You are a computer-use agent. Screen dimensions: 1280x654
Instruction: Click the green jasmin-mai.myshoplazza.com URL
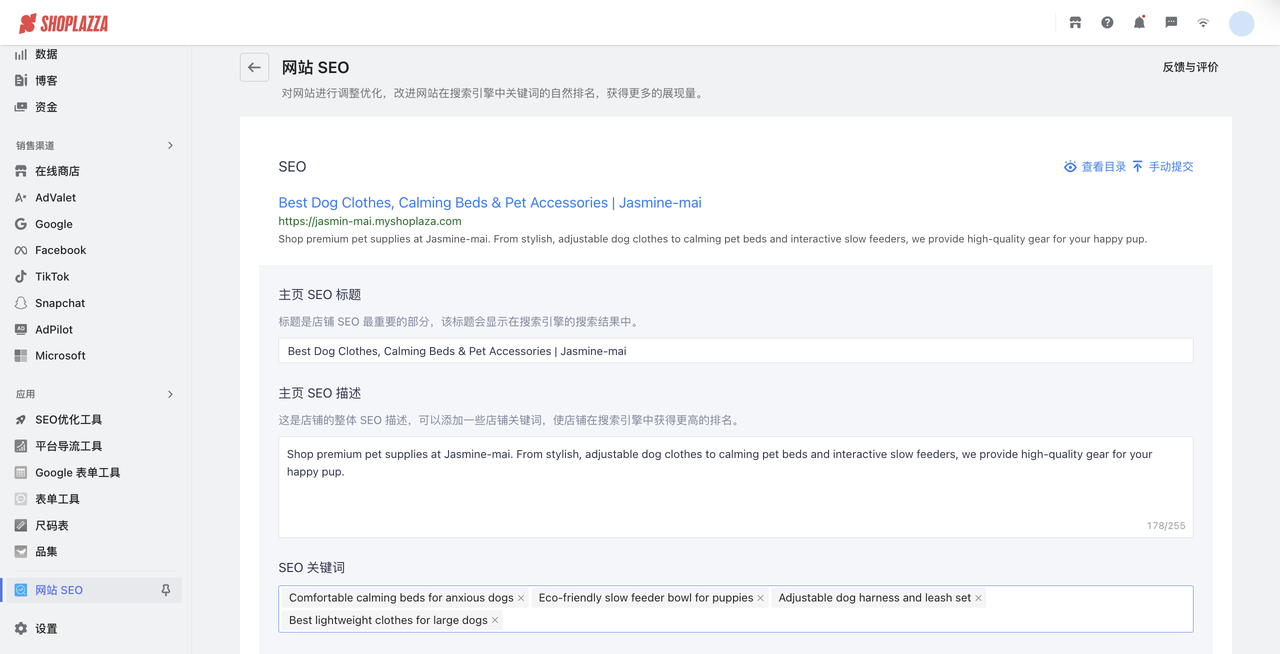pyautogui.click(x=370, y=221)
